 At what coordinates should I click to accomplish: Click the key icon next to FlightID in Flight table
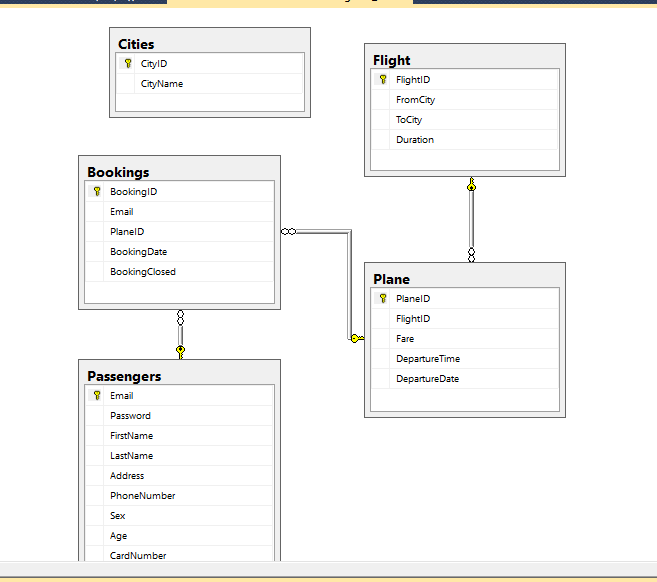(x=383, y=80)
